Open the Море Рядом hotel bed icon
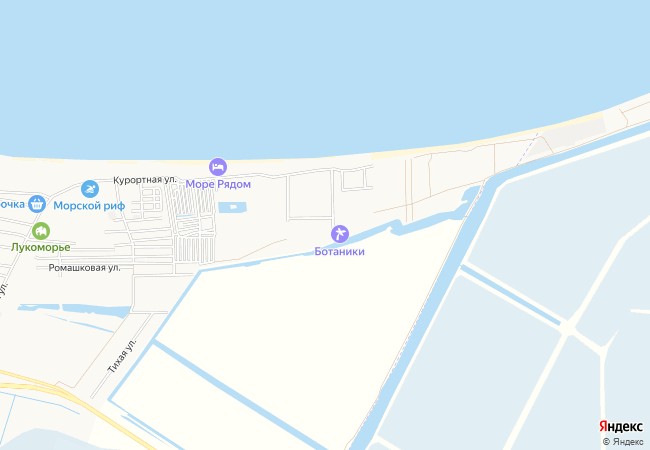The height and width of the screenshot is (450, 650). pos(218,167)
